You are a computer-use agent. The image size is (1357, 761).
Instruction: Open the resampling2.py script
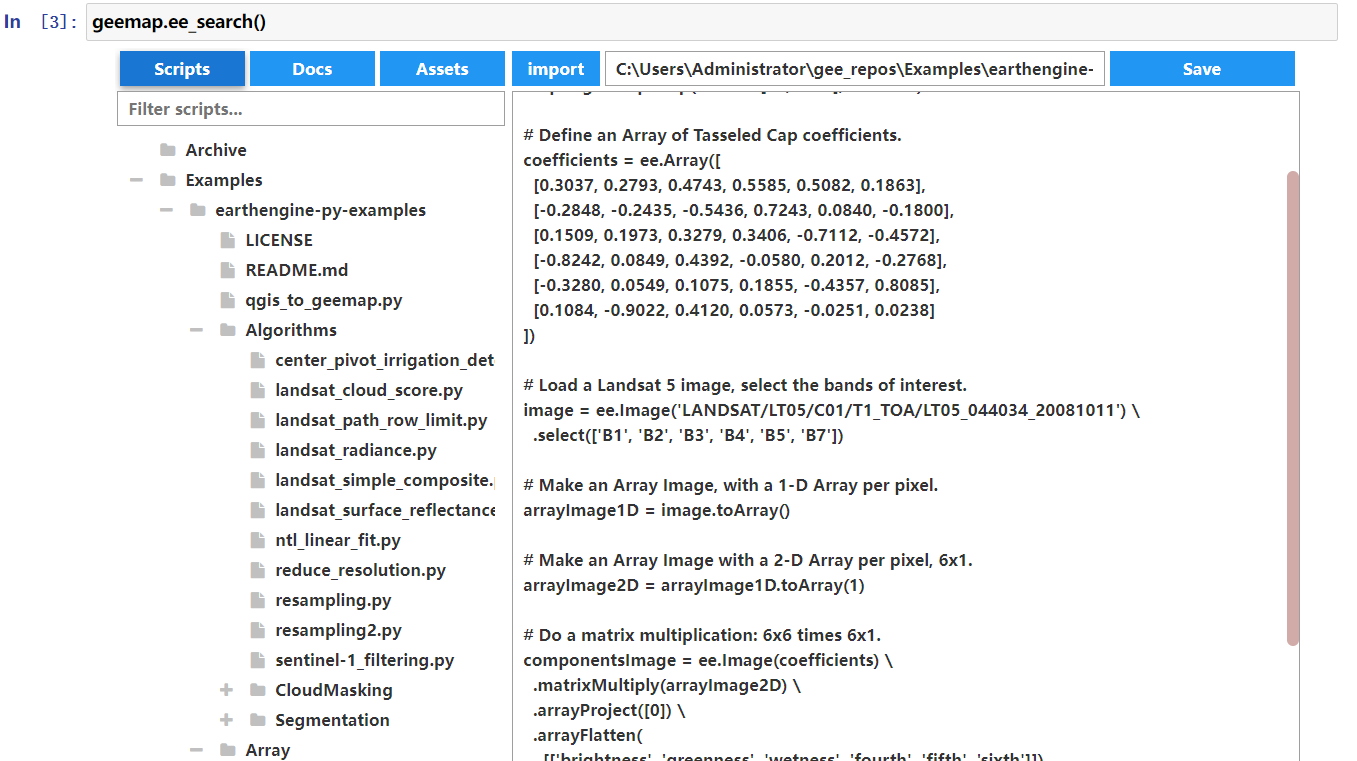pos(338,630)
